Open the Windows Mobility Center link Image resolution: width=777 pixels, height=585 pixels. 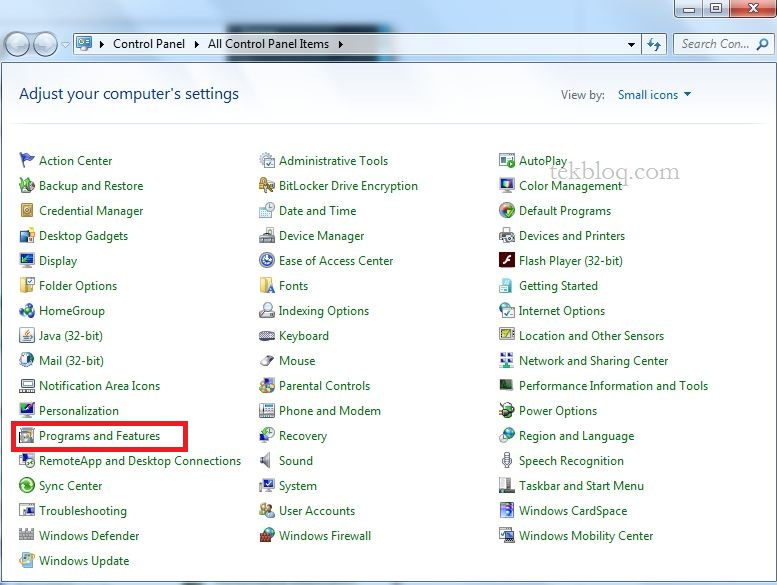pos(586,535)
